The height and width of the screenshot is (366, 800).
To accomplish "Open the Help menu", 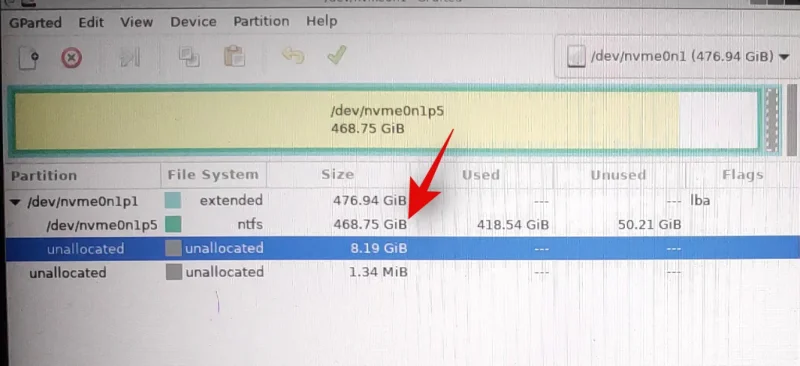I will coord(321,21).
